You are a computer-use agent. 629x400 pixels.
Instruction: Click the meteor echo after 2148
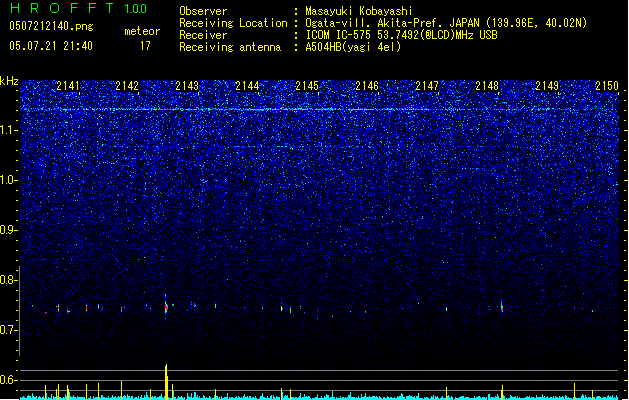(501, 307)
